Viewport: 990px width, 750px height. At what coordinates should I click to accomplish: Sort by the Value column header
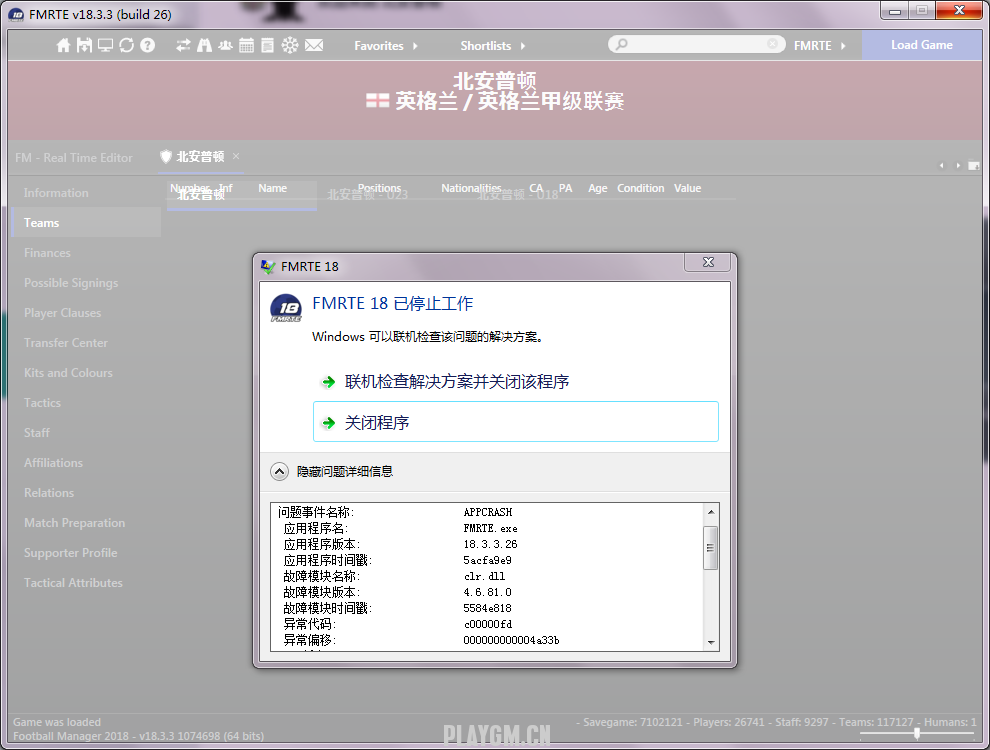[687, 188]
